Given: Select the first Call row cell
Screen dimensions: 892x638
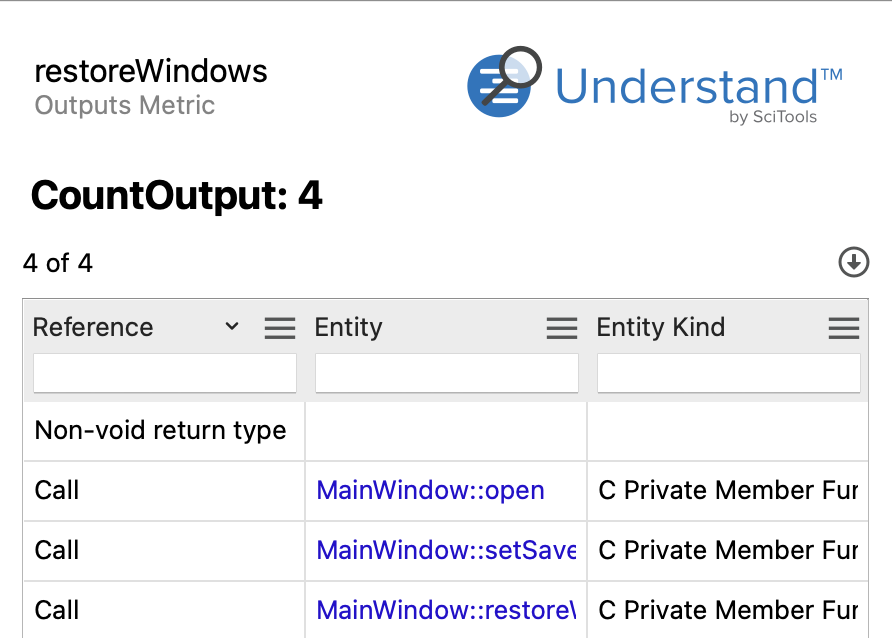Looking at the screenshot, I should click(x=164, y=491).
